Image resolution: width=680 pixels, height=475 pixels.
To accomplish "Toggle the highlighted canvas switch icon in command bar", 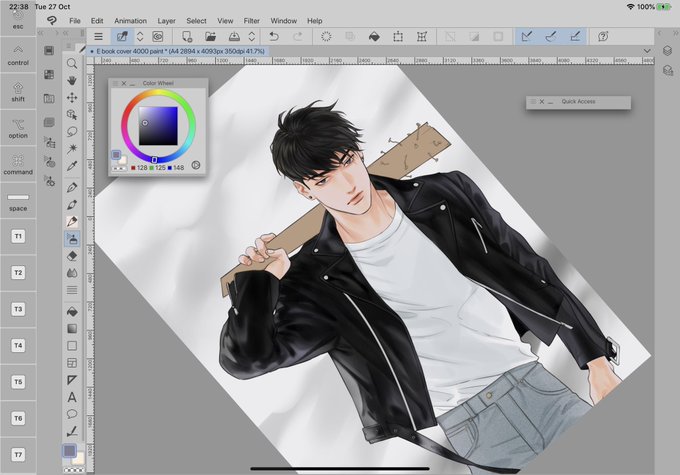I will [122, 36].
